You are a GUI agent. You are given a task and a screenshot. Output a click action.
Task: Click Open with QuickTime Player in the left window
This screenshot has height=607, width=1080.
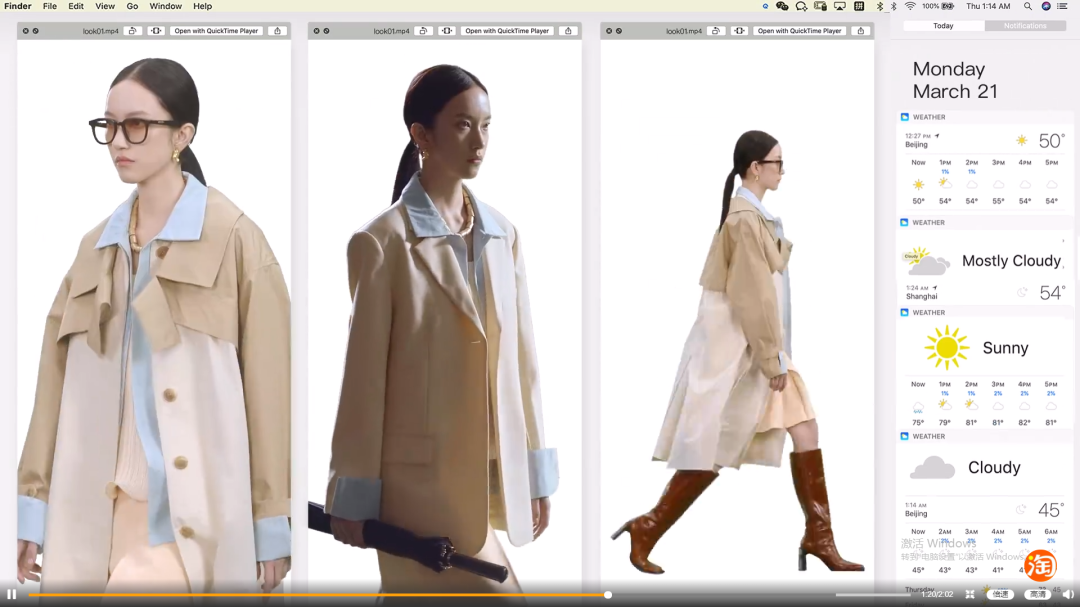[216, 31]
